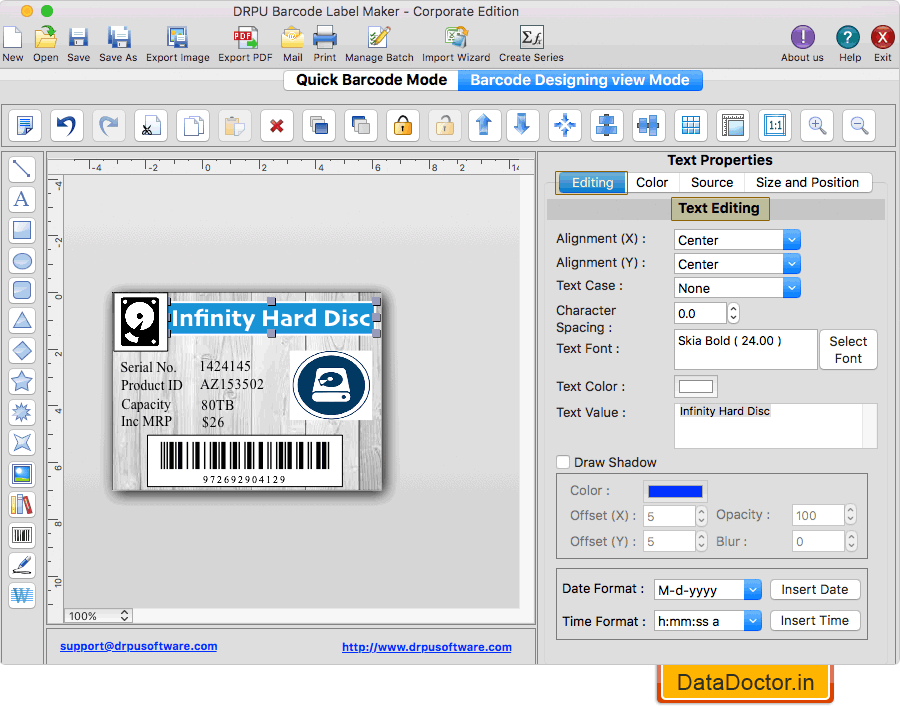900x706 pixels.
Task: Click the blue shadow Color swatch
Action: 675,491
